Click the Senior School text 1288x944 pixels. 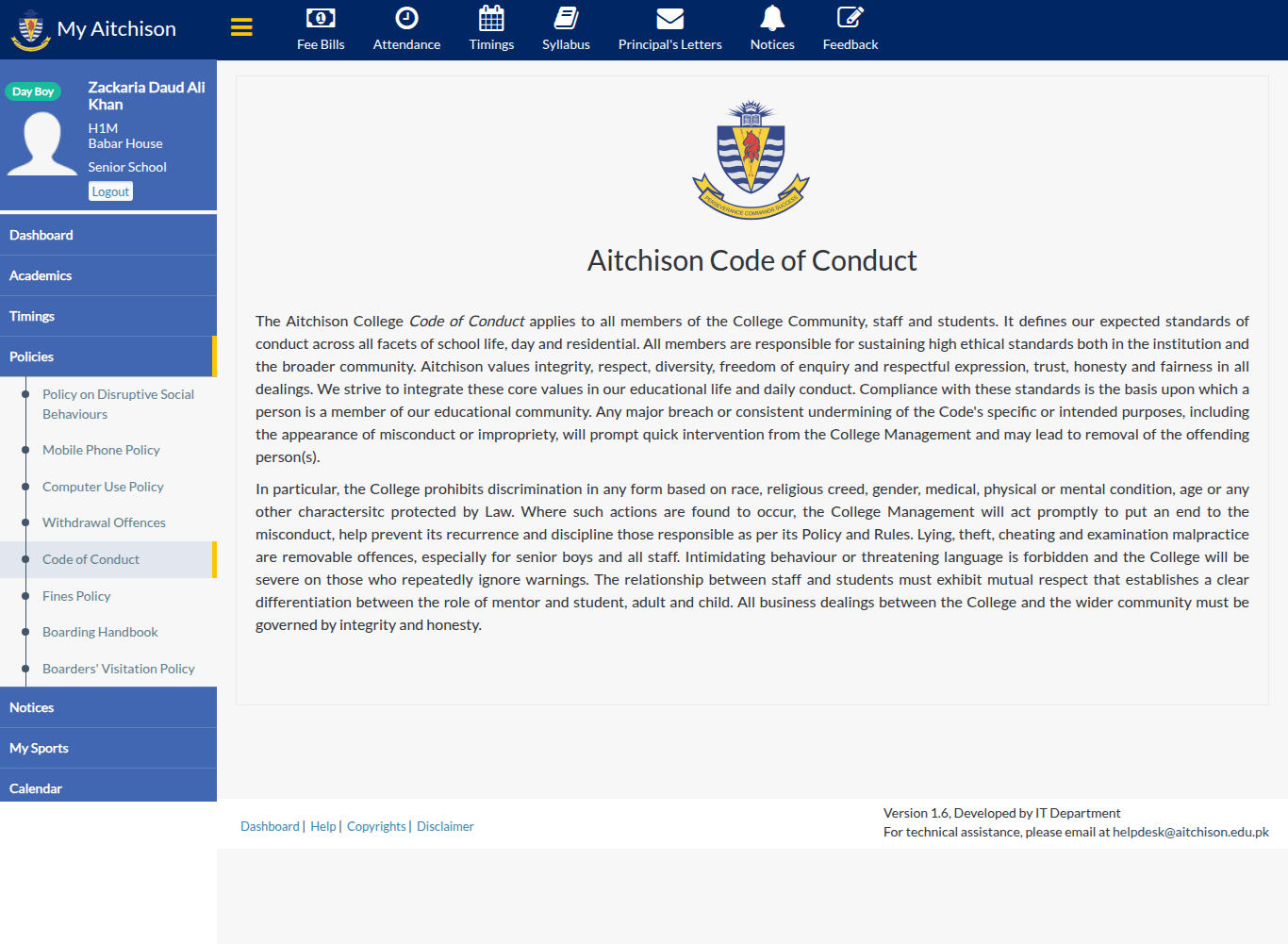tap(127, 167)
